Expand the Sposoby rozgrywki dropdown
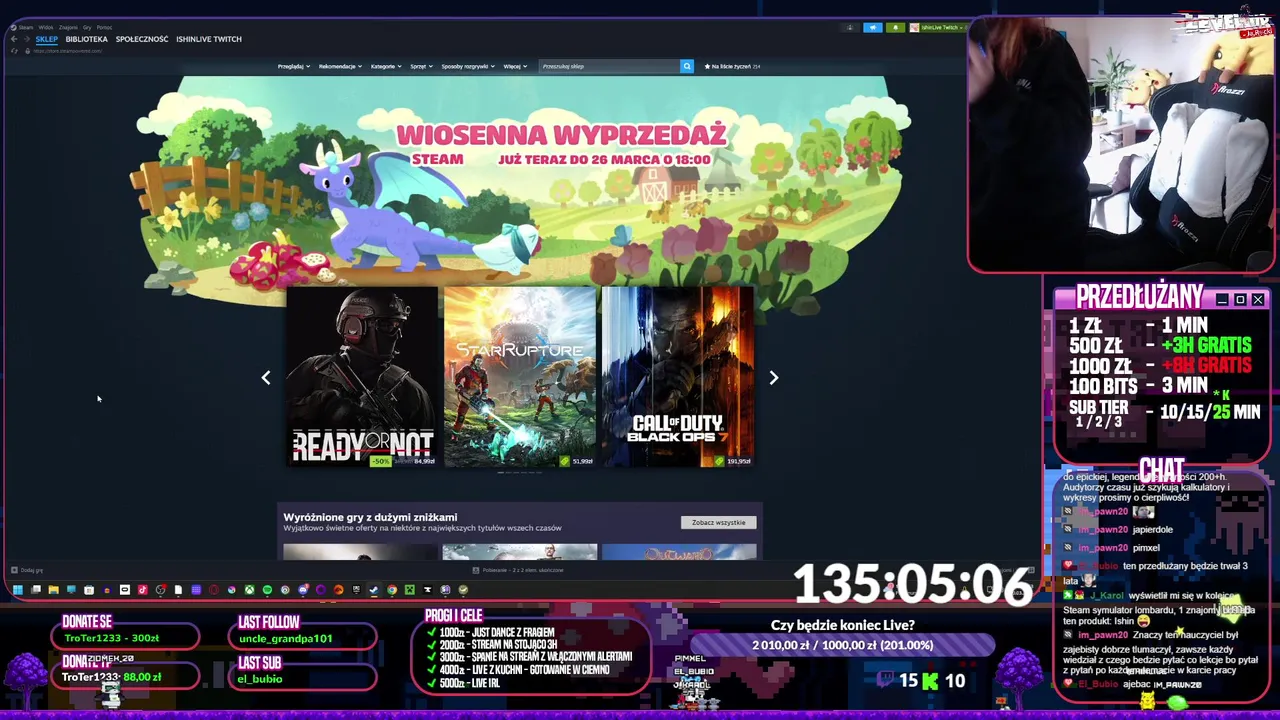This screenshot has width=1280, height=720. pyautogui.click(x=468, y=66)
